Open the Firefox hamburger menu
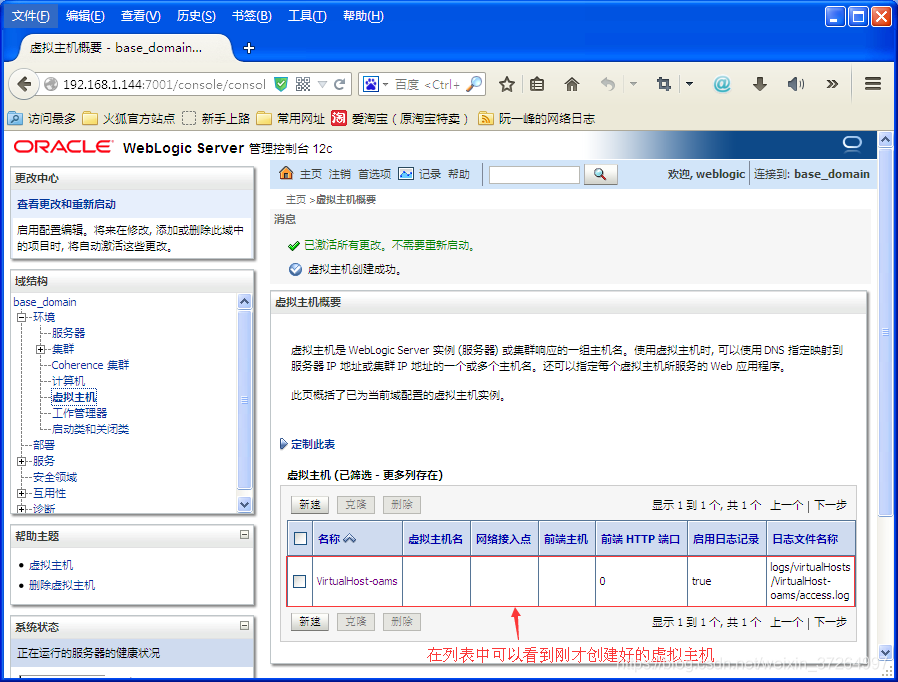 point(873,84)
